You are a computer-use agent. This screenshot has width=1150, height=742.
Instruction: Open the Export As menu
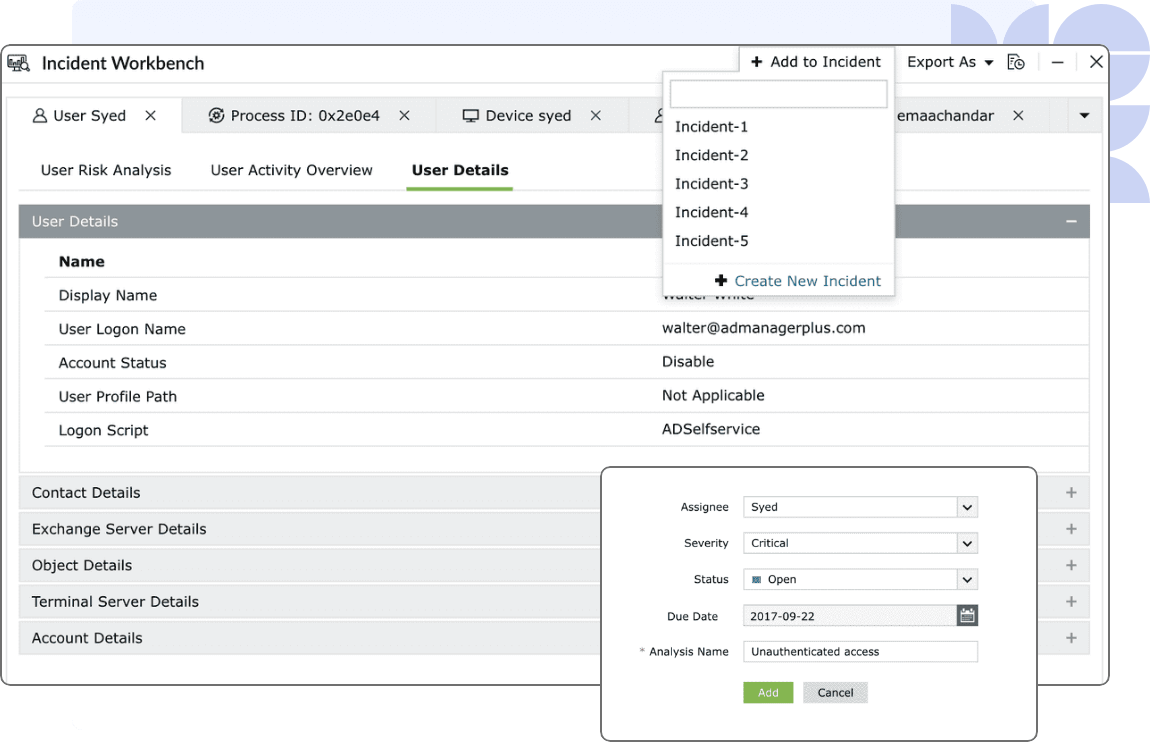[x=950, y=62]
